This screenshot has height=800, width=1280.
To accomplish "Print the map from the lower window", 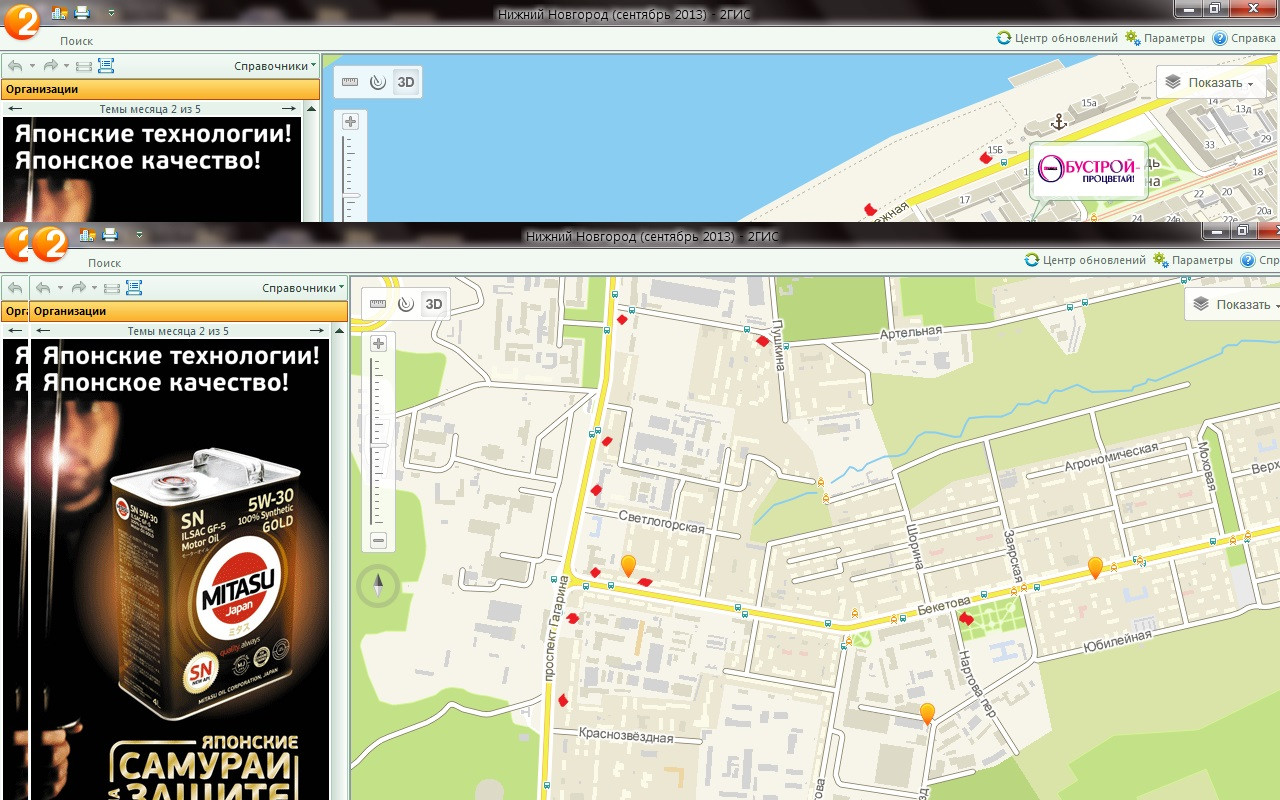I will [110, 235].
